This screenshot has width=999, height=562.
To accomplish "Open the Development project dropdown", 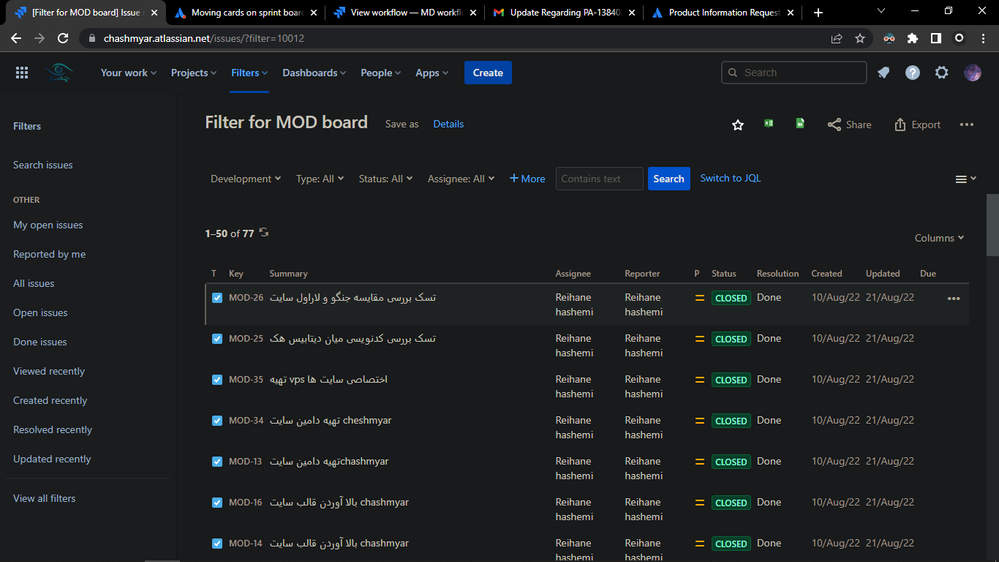I will coord(245,179).
